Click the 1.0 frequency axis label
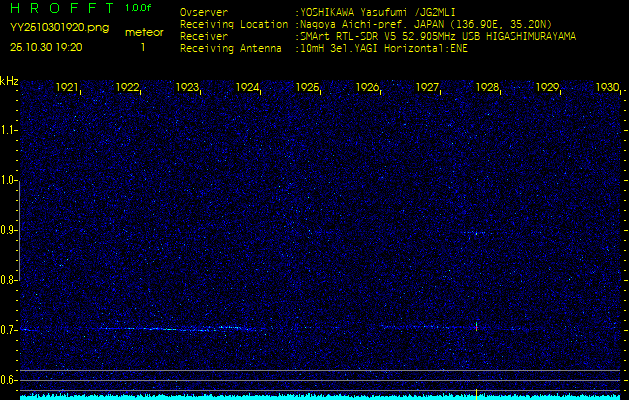The height and width of the screenshot is (400, 629). 9,180
